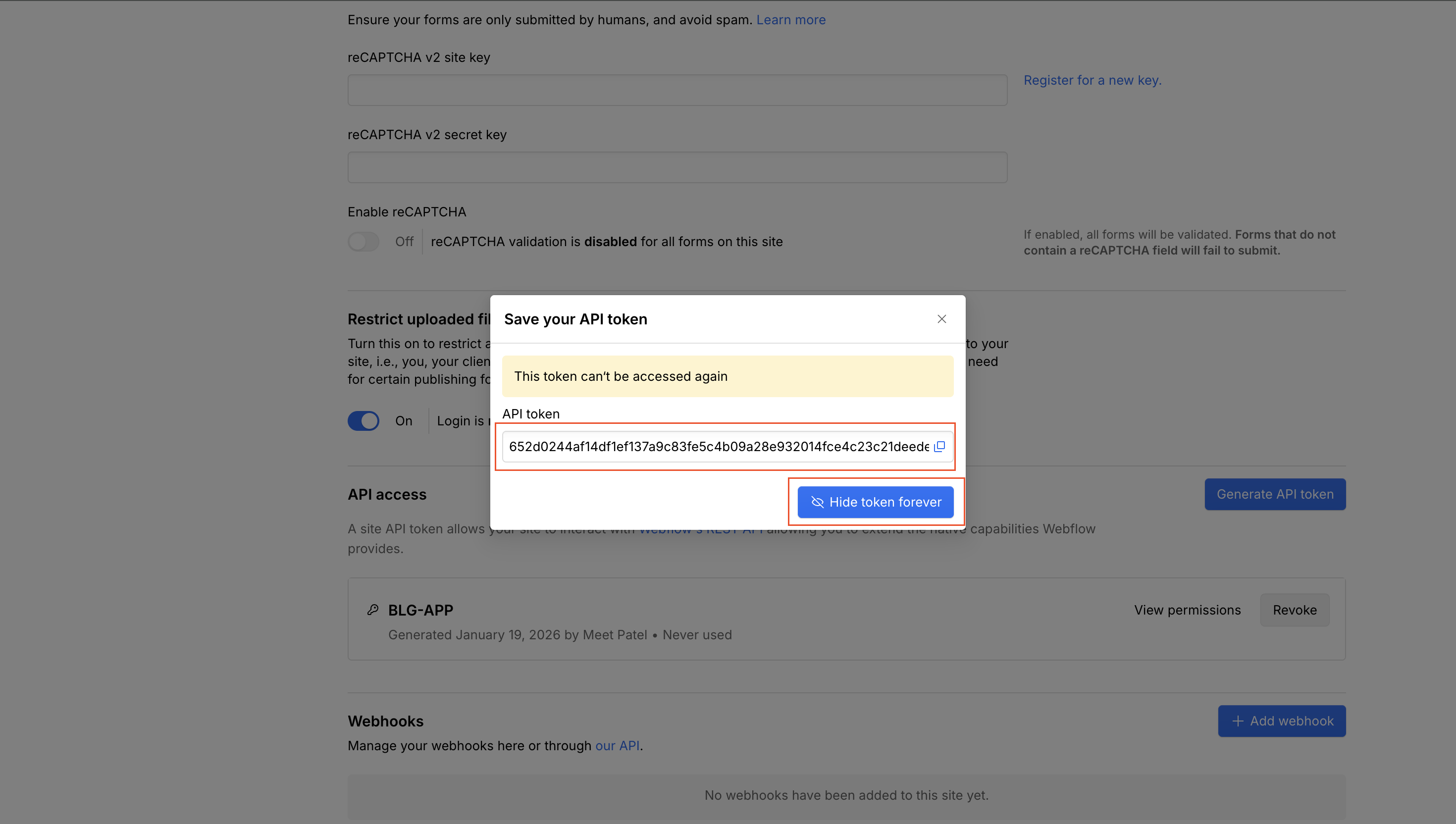The height and width of the screenshot is (824, 1456).
Task: Open the Learn more link about spam
Action: (790, 19)
